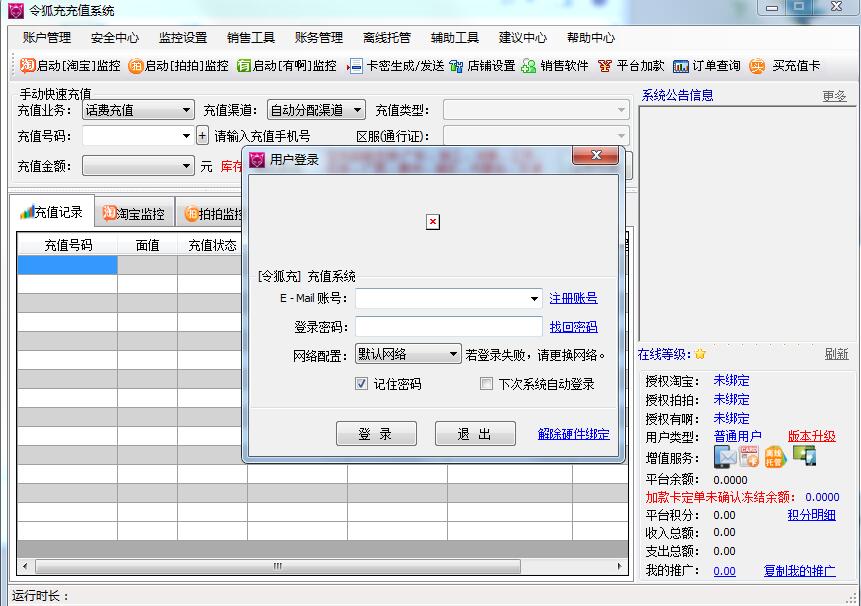861x606 pixels.
Task: Open the 充值业务 dropdown
Action: (x=138, y=110)
